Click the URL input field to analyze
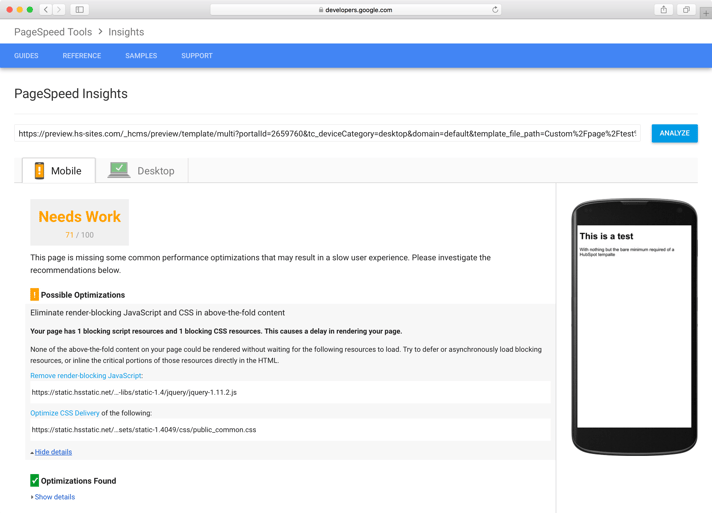 tap(327, 133)
